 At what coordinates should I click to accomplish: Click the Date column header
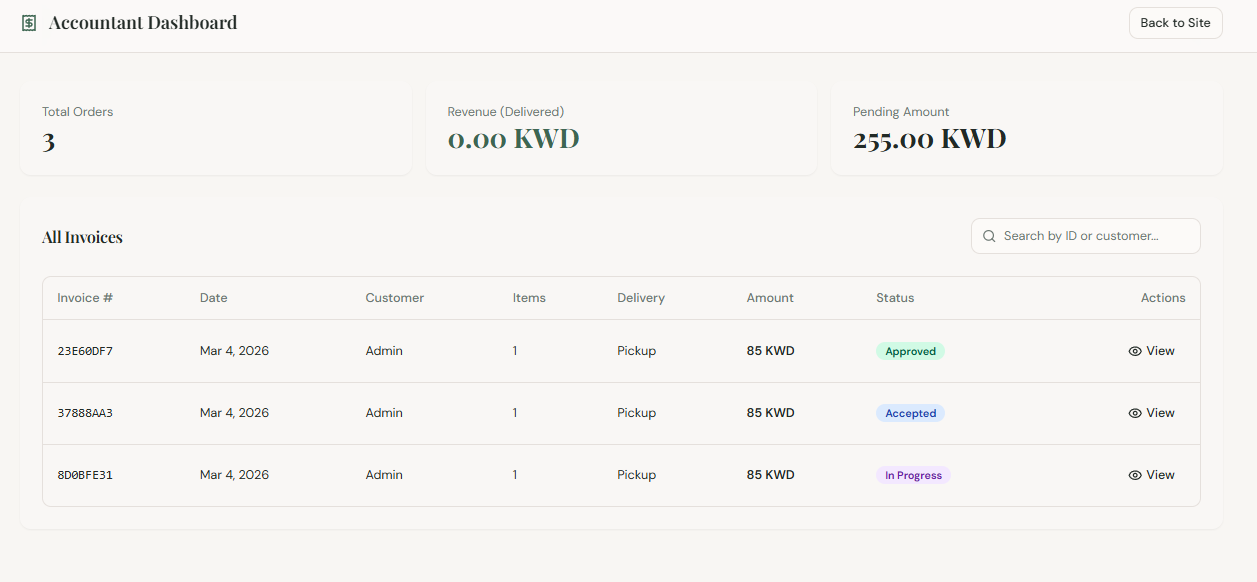[x=214, y=298]
